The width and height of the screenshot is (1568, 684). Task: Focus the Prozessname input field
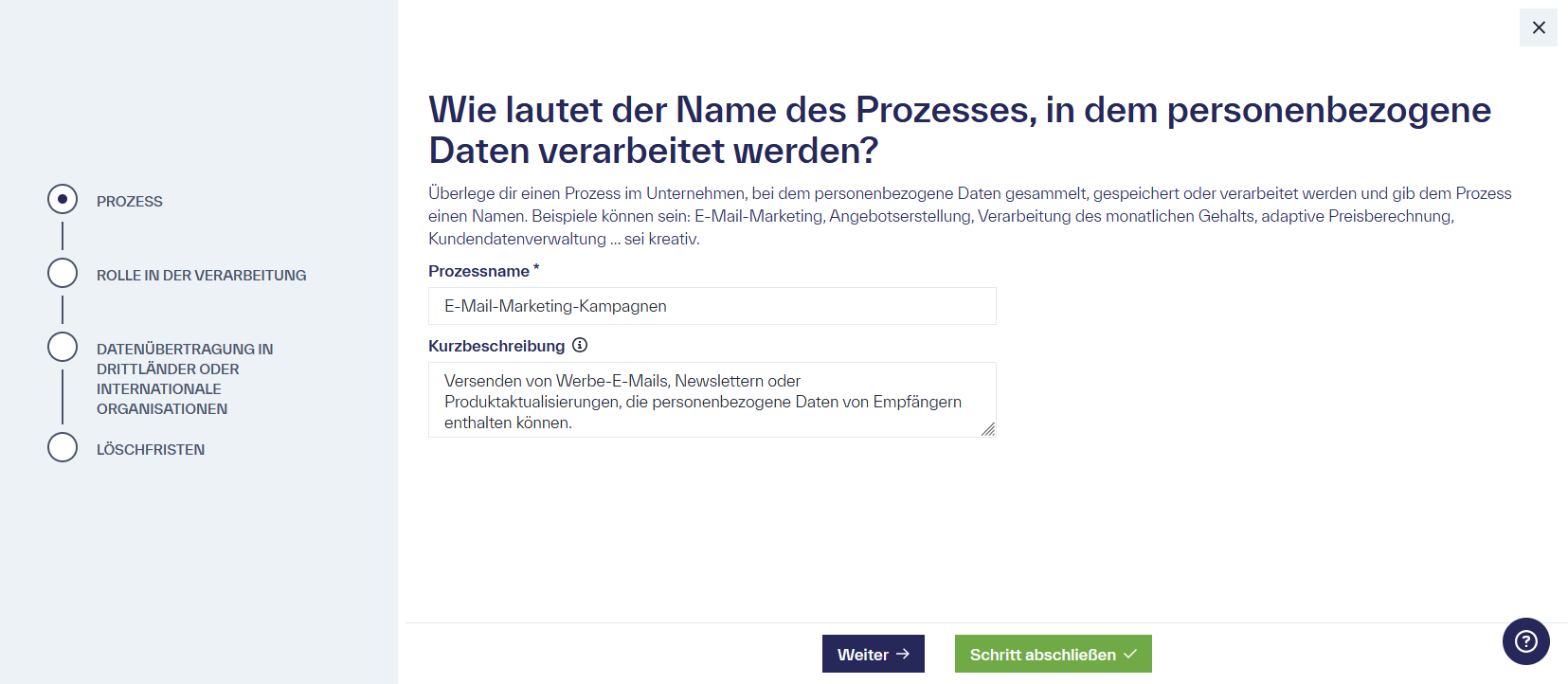click(x=712, y=306)
